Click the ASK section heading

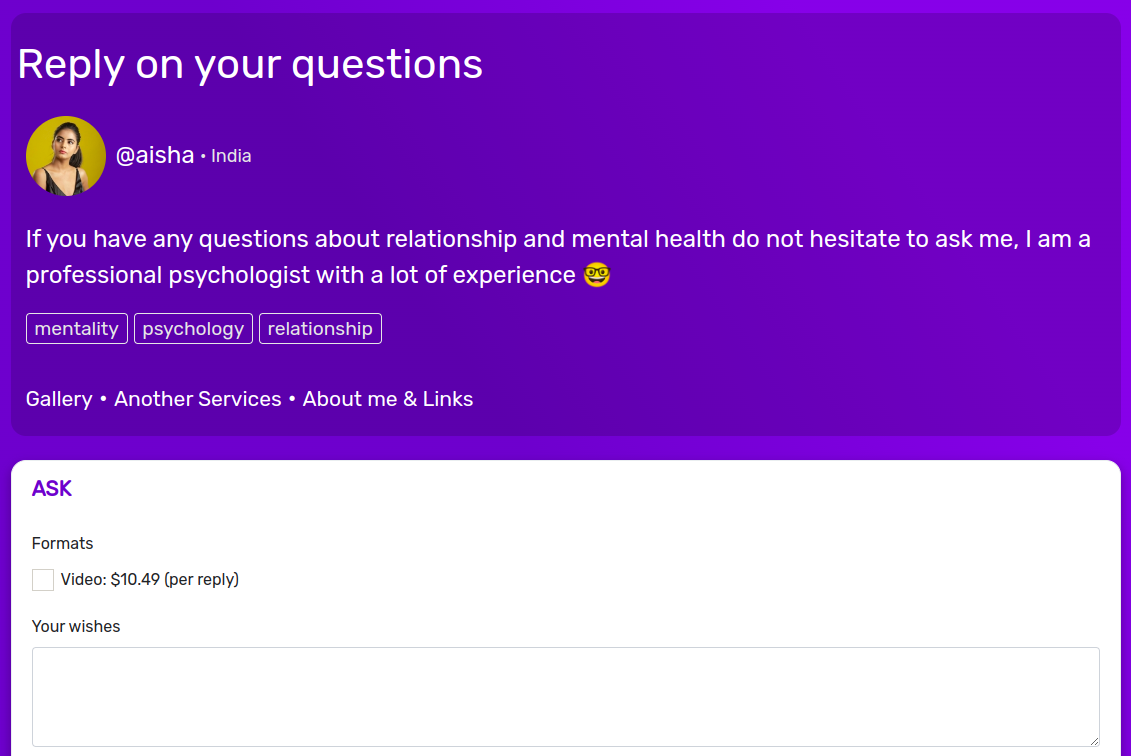pos(52,488)
